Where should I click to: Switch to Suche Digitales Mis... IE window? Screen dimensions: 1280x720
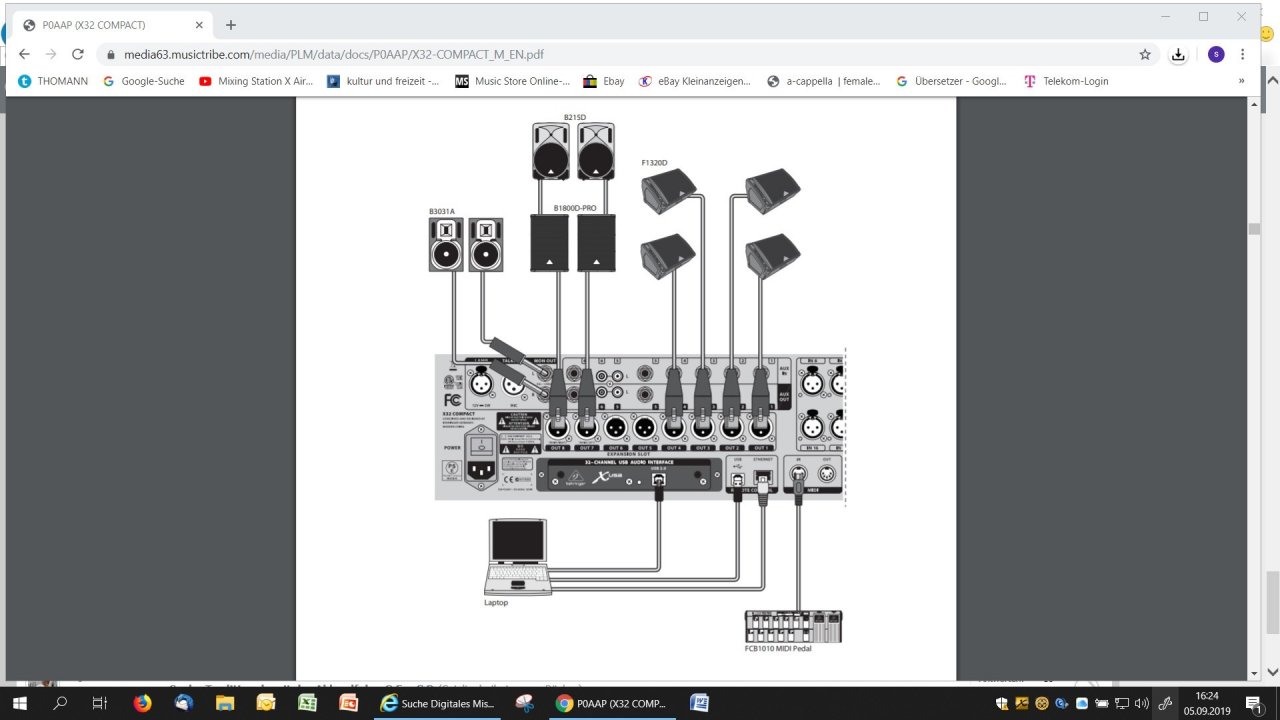point(437,703)
